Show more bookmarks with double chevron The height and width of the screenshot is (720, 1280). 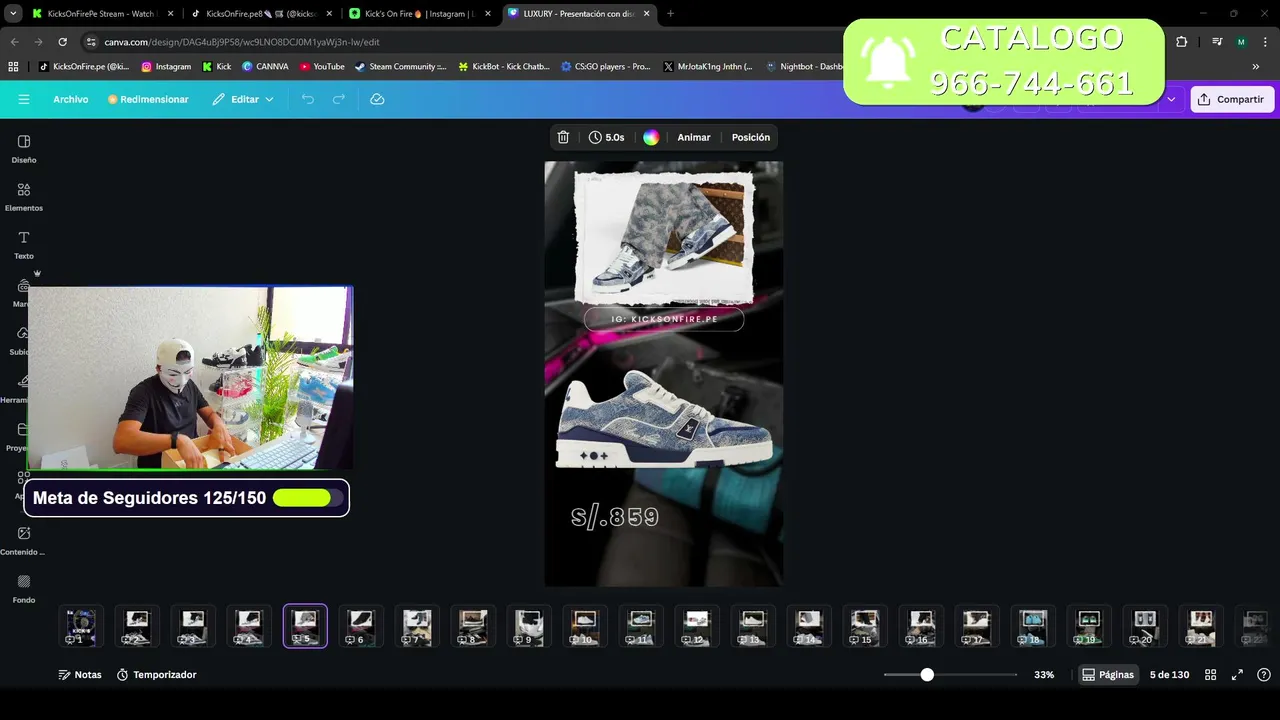[x=1256, y=67]
